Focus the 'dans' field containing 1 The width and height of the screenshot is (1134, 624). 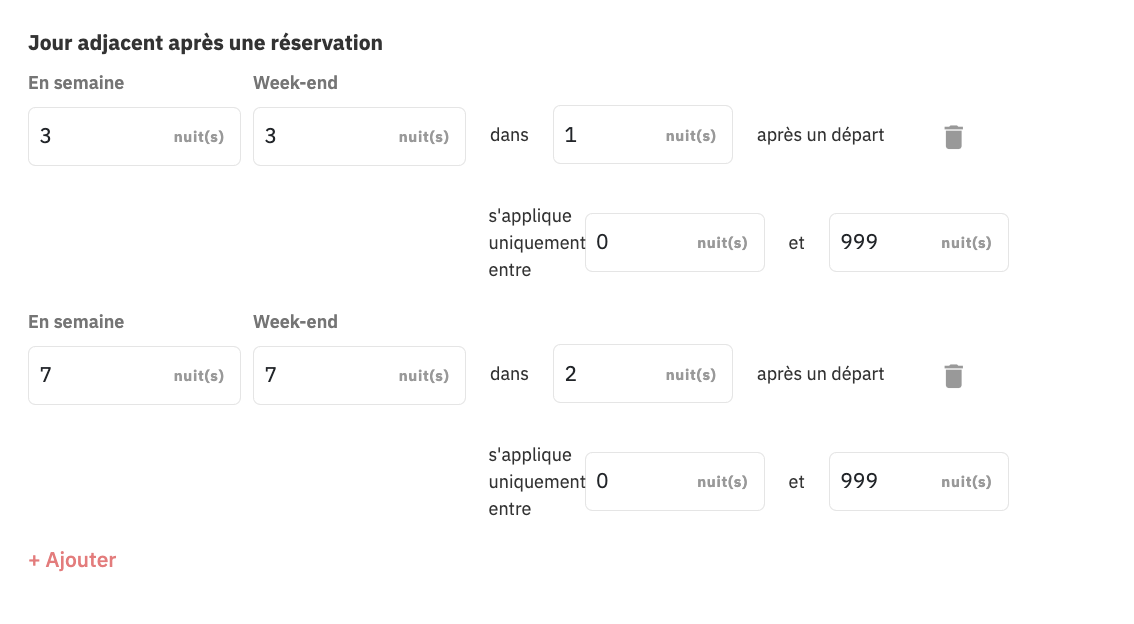coord(643,134)
